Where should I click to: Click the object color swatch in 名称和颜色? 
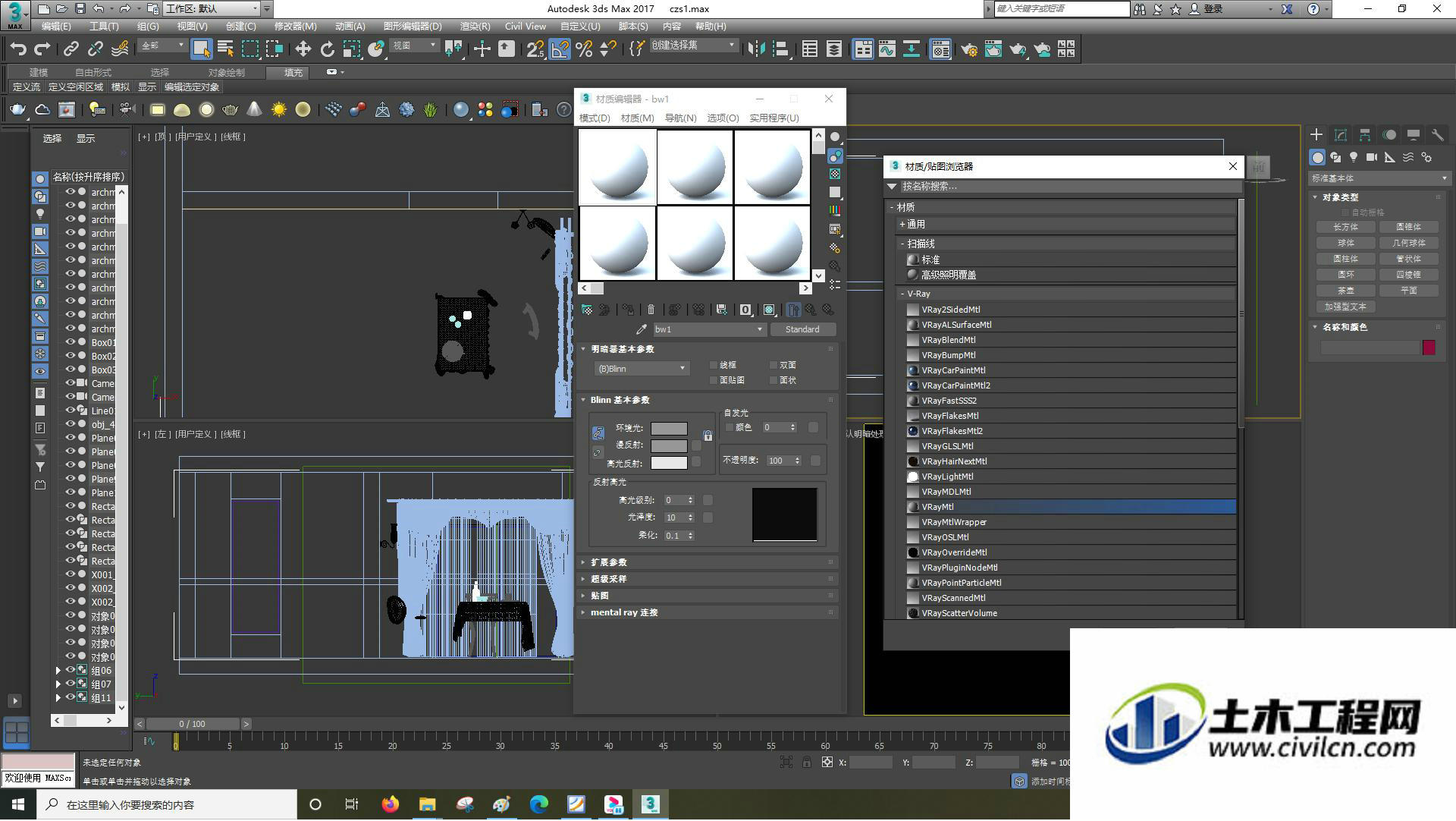click(x=1429, y=348)
